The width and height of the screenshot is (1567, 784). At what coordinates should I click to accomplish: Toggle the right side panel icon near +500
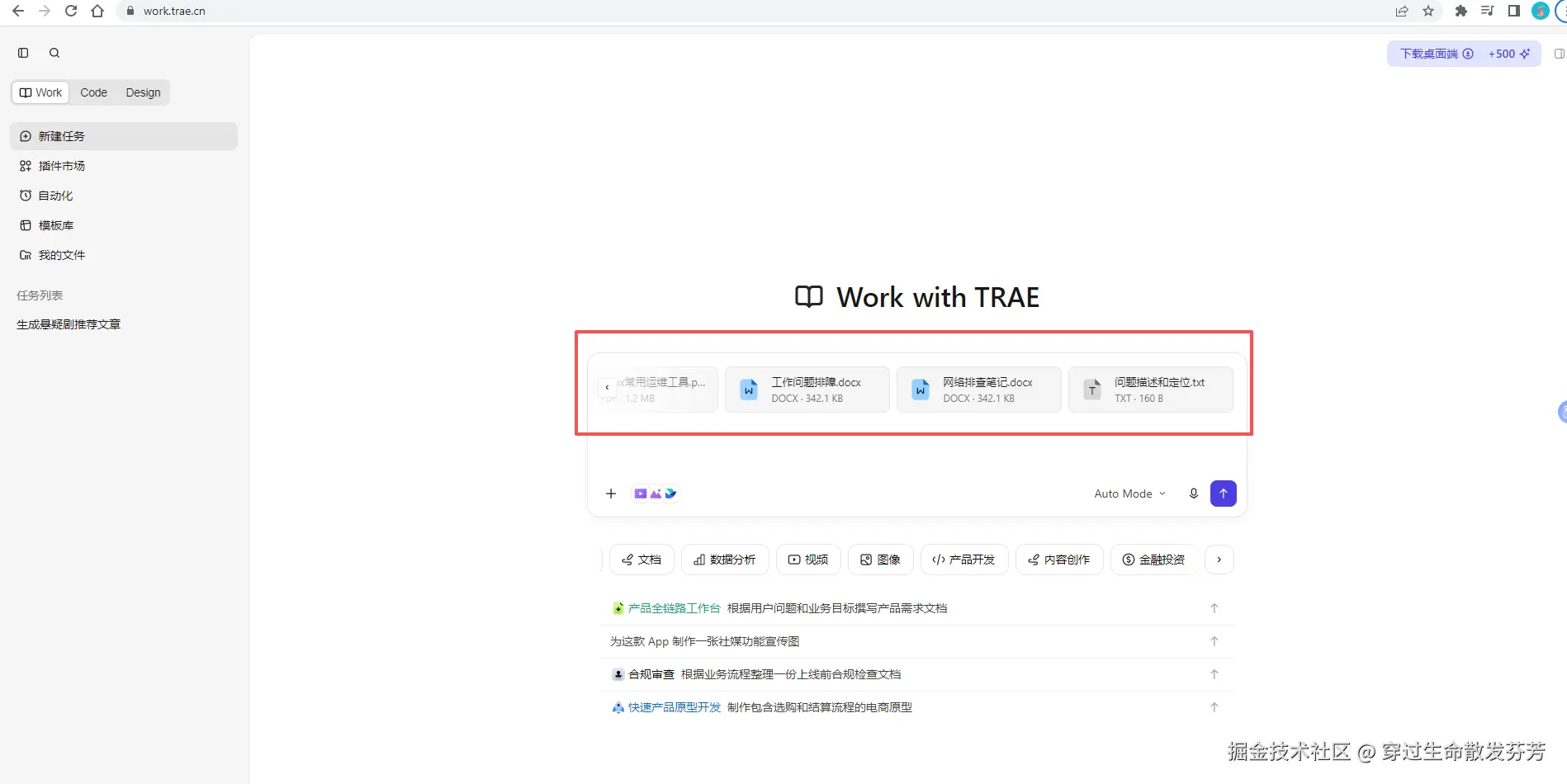coord(1559,54)
